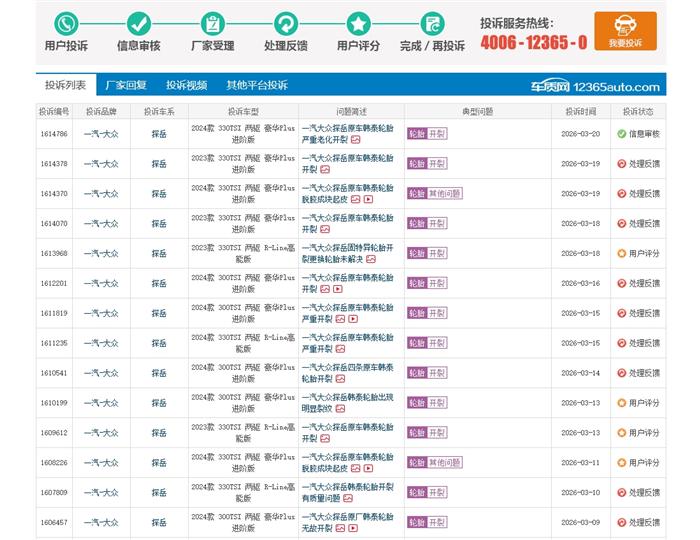Click 信息审核 status icon in row 1614786
Viewport: 700px width, 540px height.
[621, 134]
